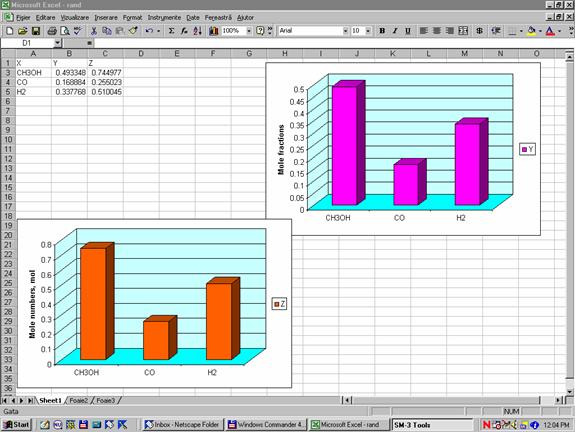Image resolution: width=575 pixels, height=432 pixels.
Task: Open the Inserare menu
Action: [106, 17]
